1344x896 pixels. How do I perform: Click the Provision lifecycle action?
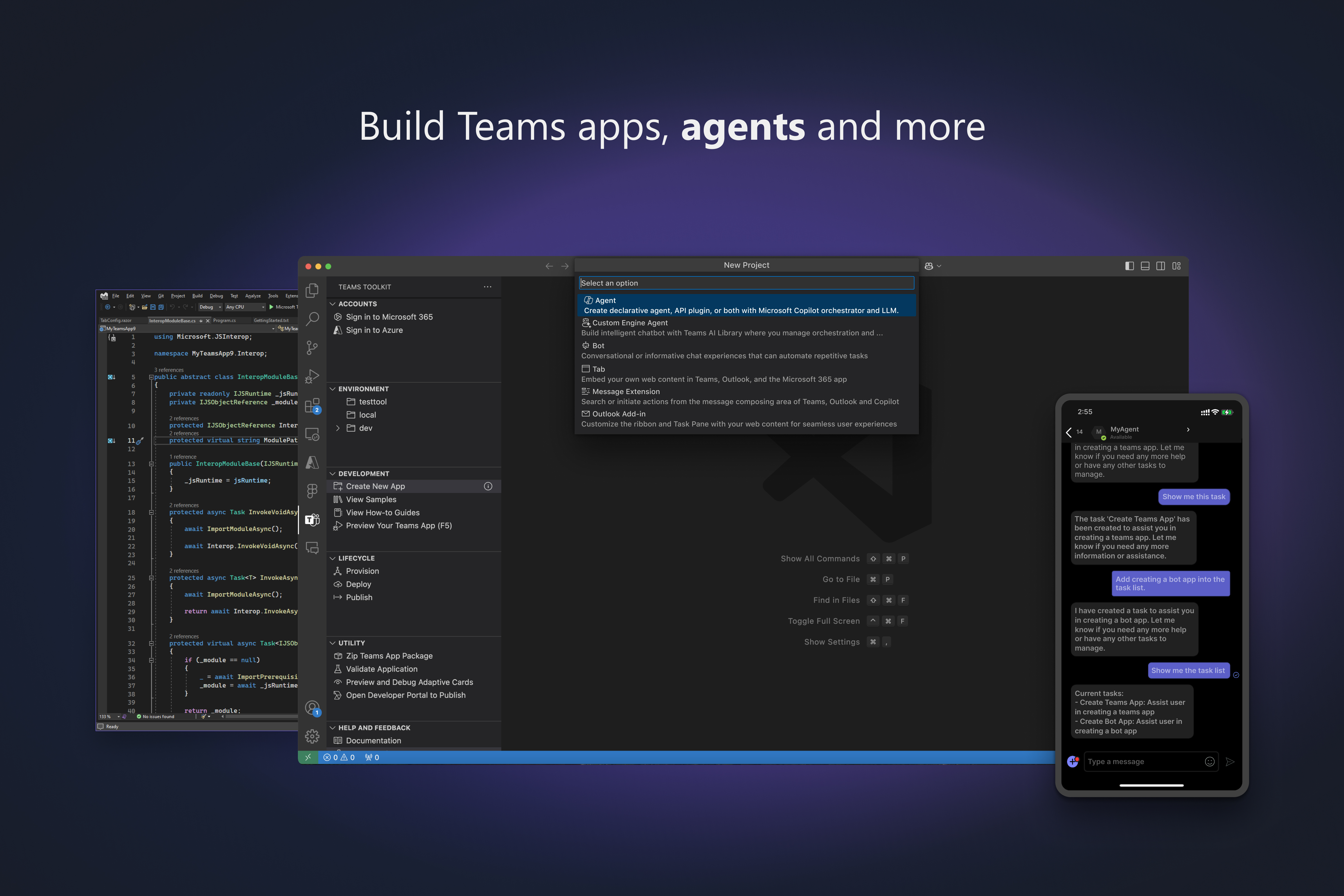tap(362, 571)
